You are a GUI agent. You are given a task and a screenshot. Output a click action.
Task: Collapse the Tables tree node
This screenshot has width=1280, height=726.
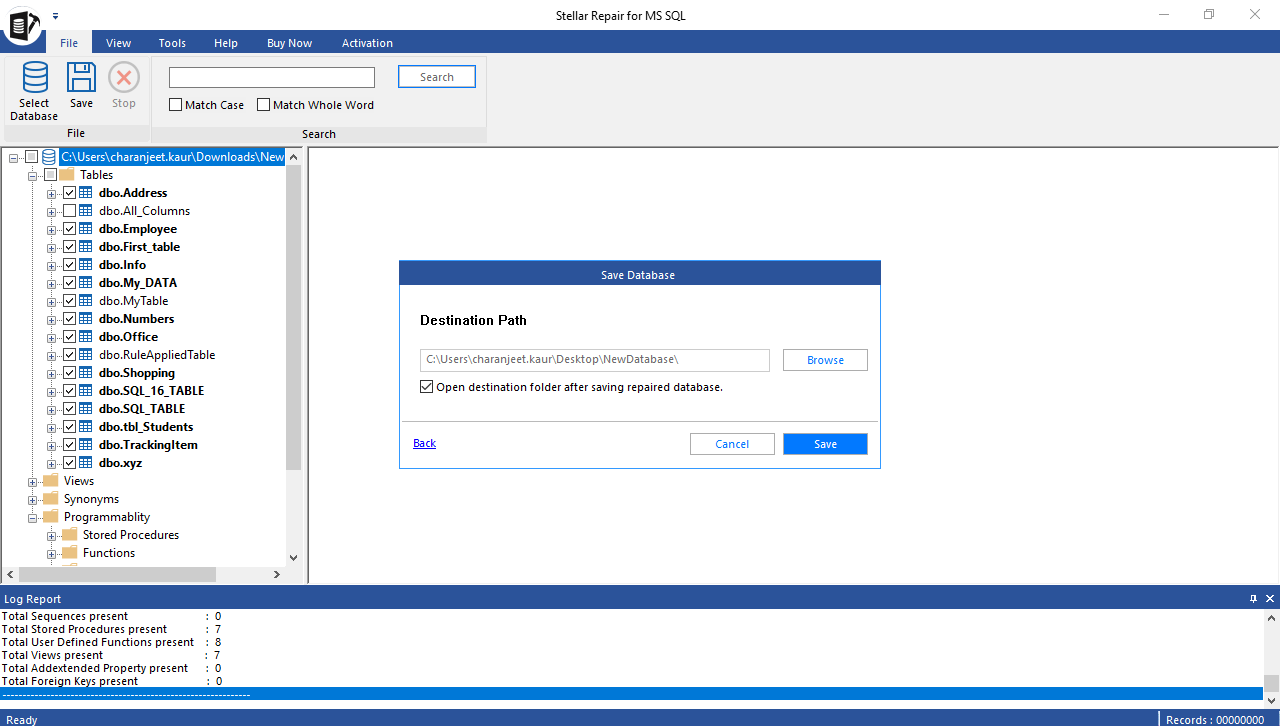(x=33, y=175)
